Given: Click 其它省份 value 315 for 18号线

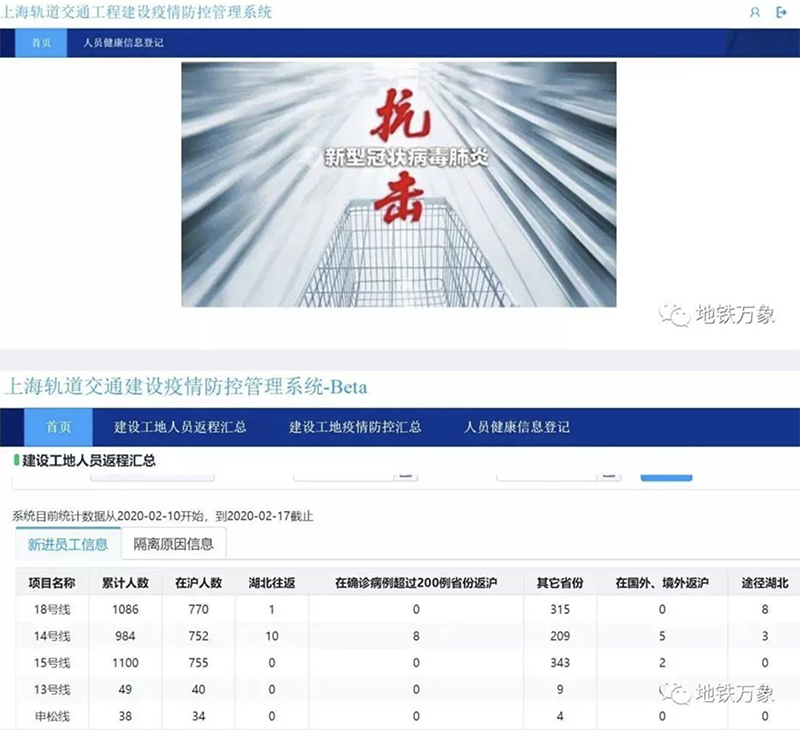Looking at the screenshot, I should (560, 610).
